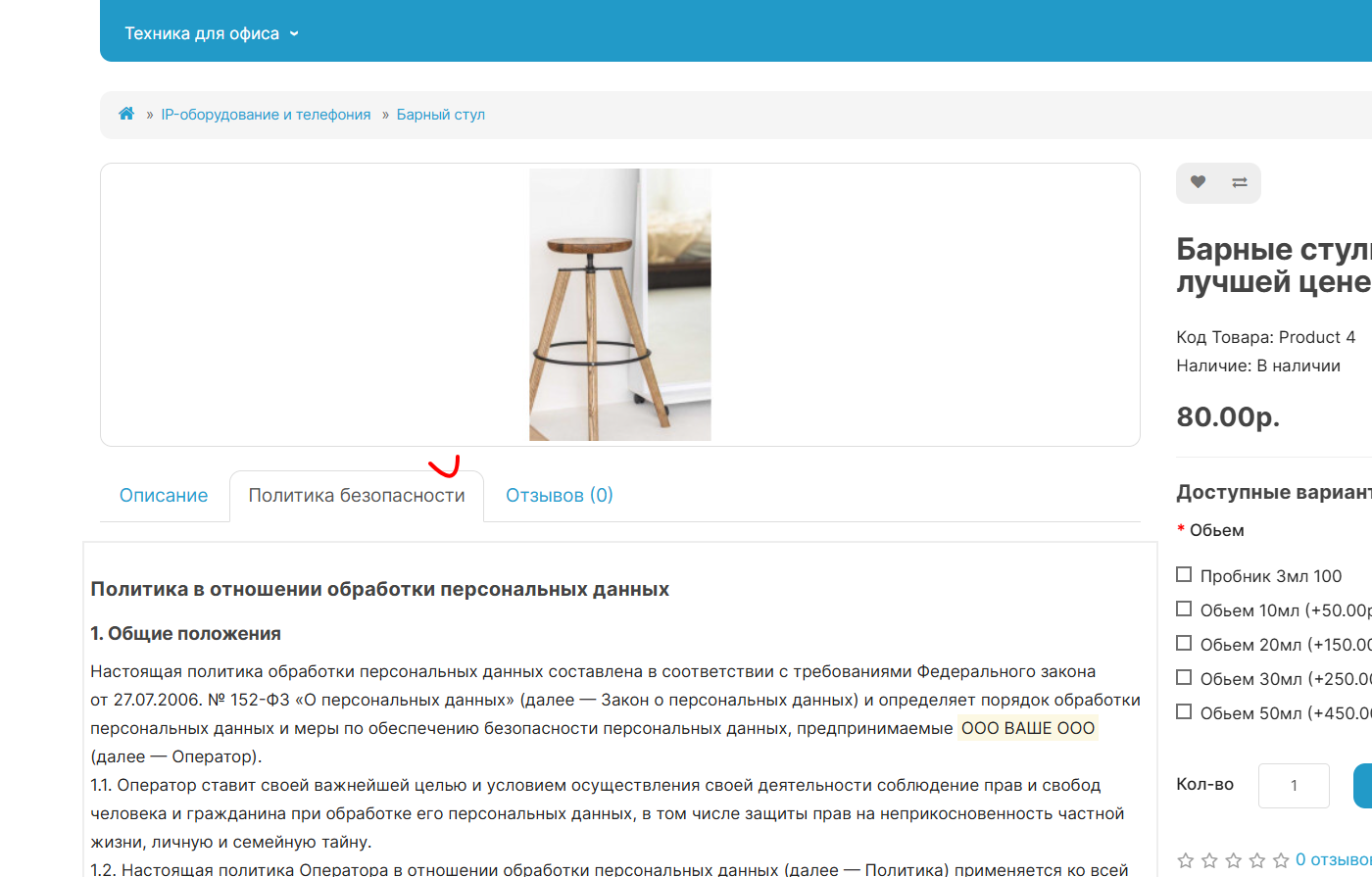Click the fifth rating star
Image resolution: width=1372 pixels, height=877 pixels.
click(x=1280, y=860)
